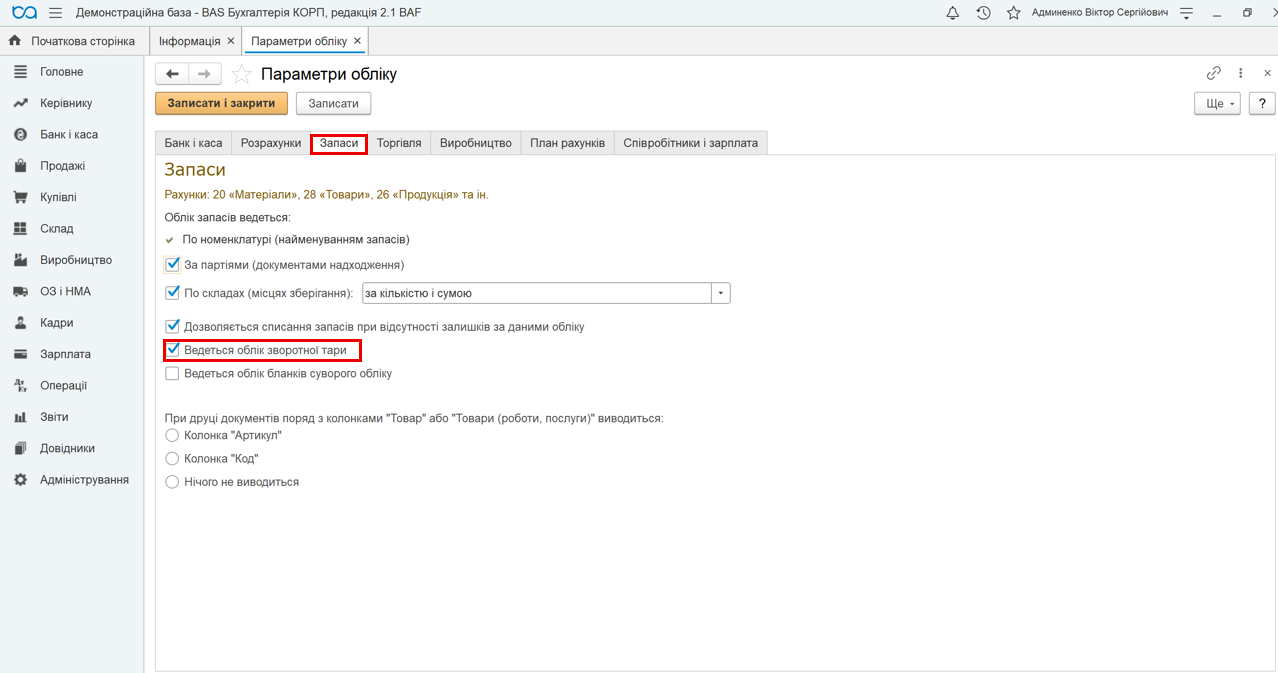Open the Кадри section
This screenshot has width=1278, height=673.
[x=72, y=323]
